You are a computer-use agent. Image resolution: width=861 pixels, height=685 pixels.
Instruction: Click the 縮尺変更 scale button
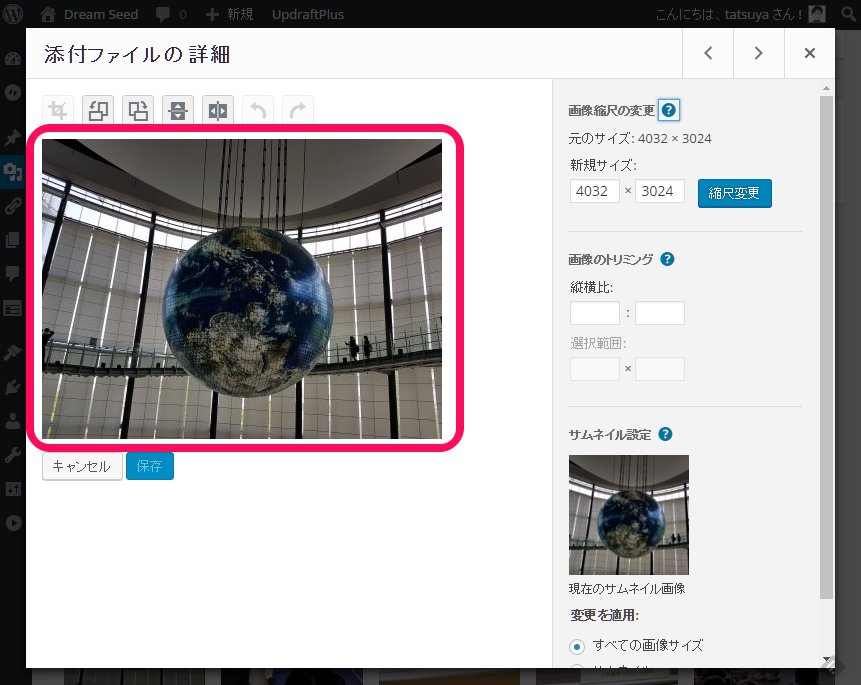735,193
